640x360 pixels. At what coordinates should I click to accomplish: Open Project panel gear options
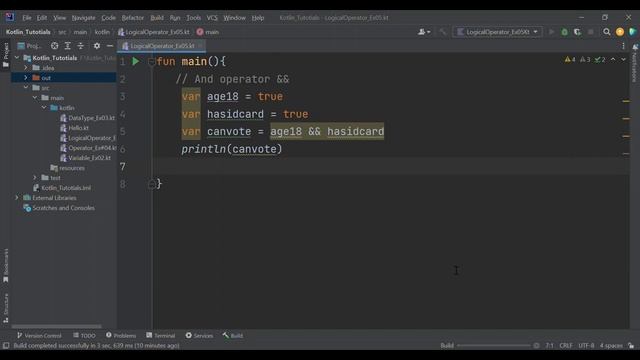coord(97,46)
